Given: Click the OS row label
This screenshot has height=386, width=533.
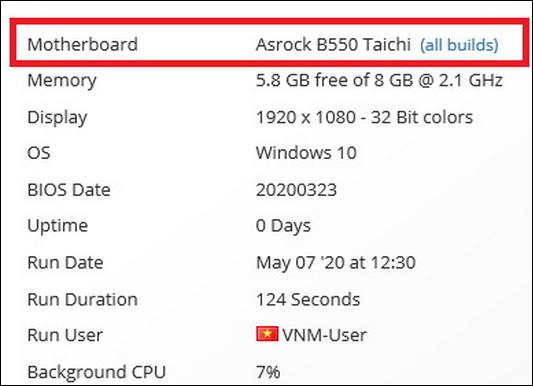Looking at the screenshot, I should (39, 153).
